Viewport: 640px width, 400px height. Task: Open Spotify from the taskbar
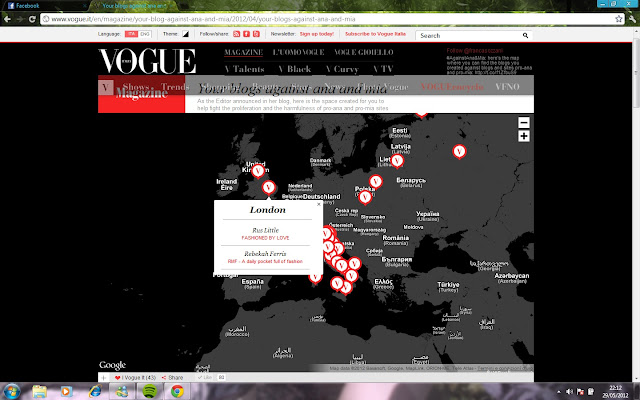coord(150,391)
